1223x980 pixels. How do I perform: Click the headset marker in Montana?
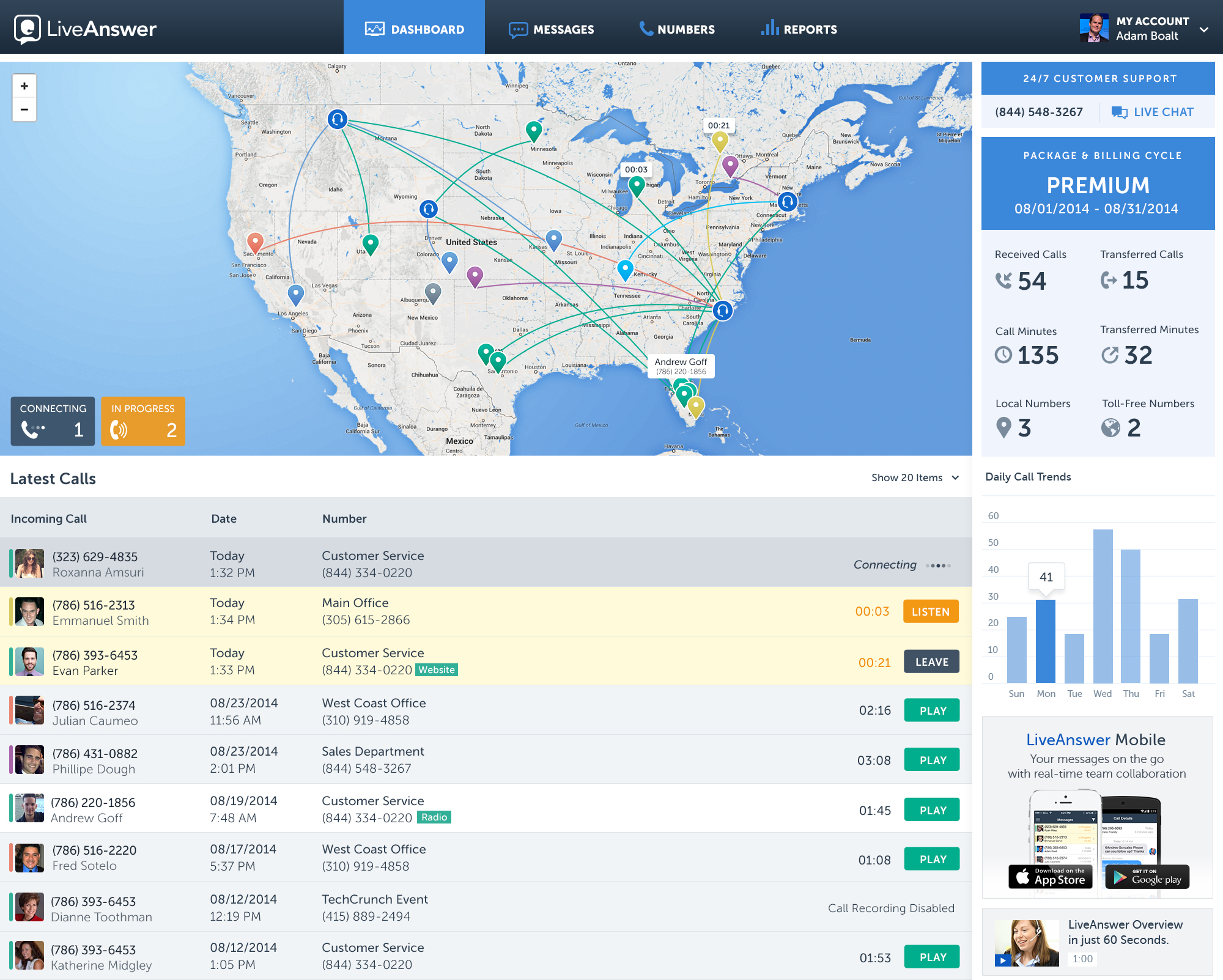[x=337, y=119]
